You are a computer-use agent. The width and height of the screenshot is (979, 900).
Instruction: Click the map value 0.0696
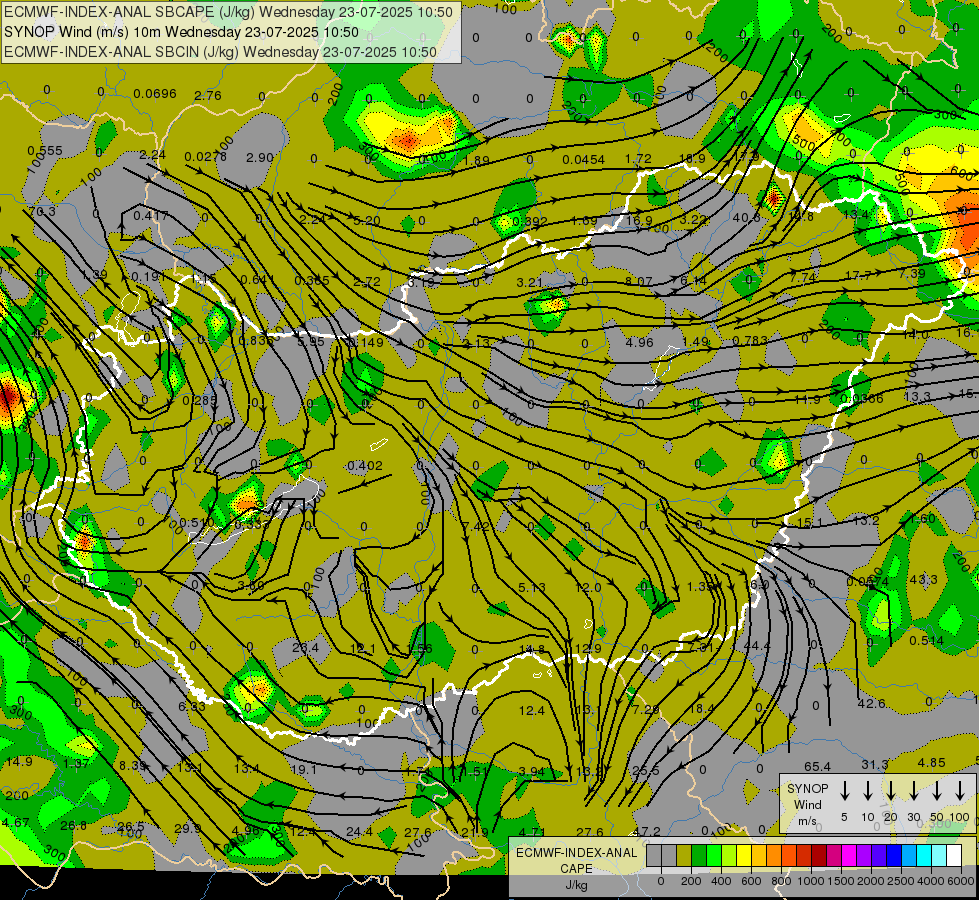155,94
